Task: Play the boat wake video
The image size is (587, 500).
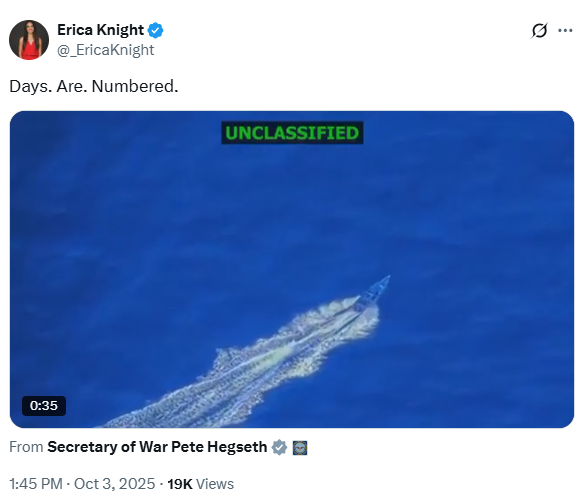Action: click(x=292, y=269)
